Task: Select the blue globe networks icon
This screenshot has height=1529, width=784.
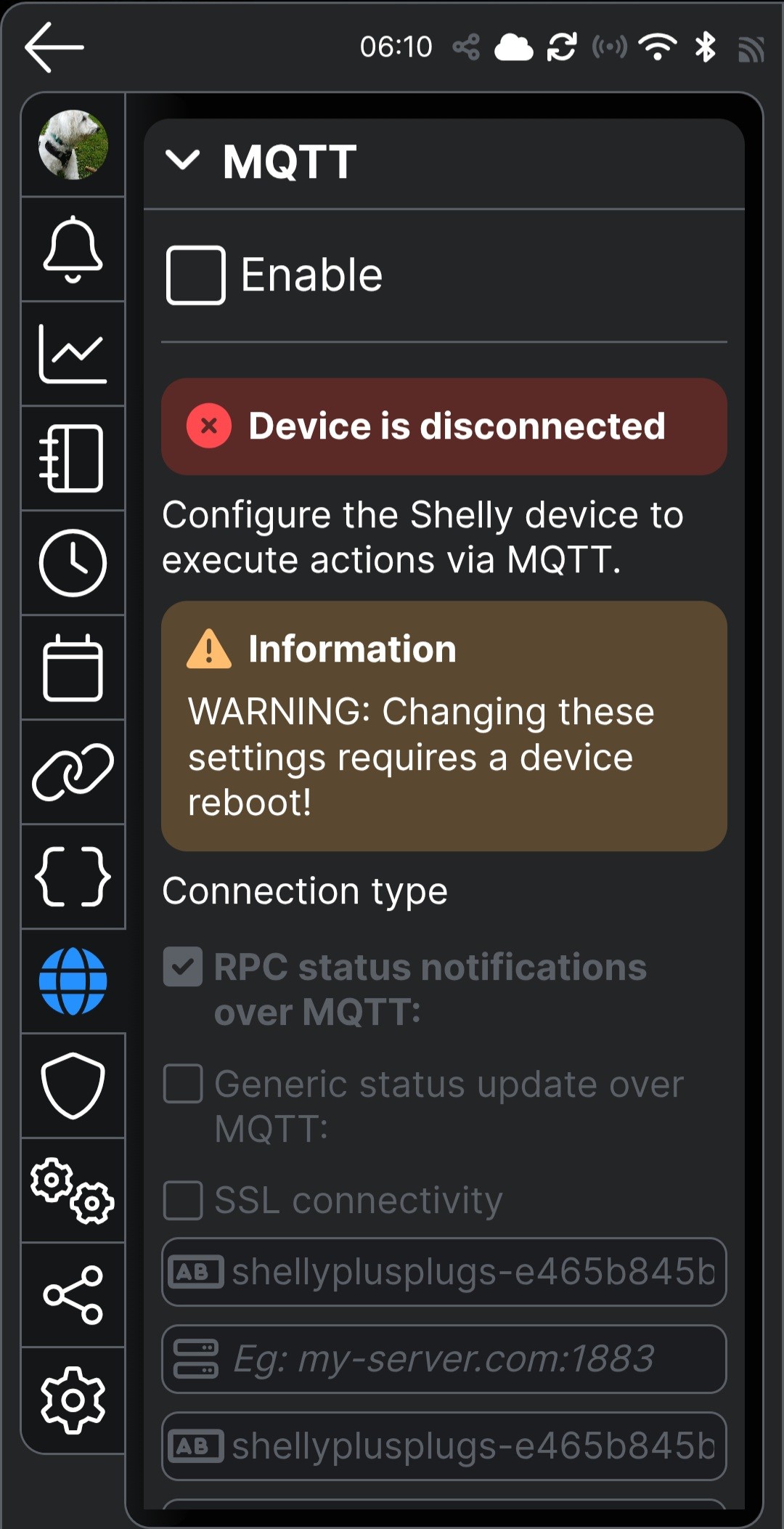Action: pyautogui.click(x=73, y=981)
